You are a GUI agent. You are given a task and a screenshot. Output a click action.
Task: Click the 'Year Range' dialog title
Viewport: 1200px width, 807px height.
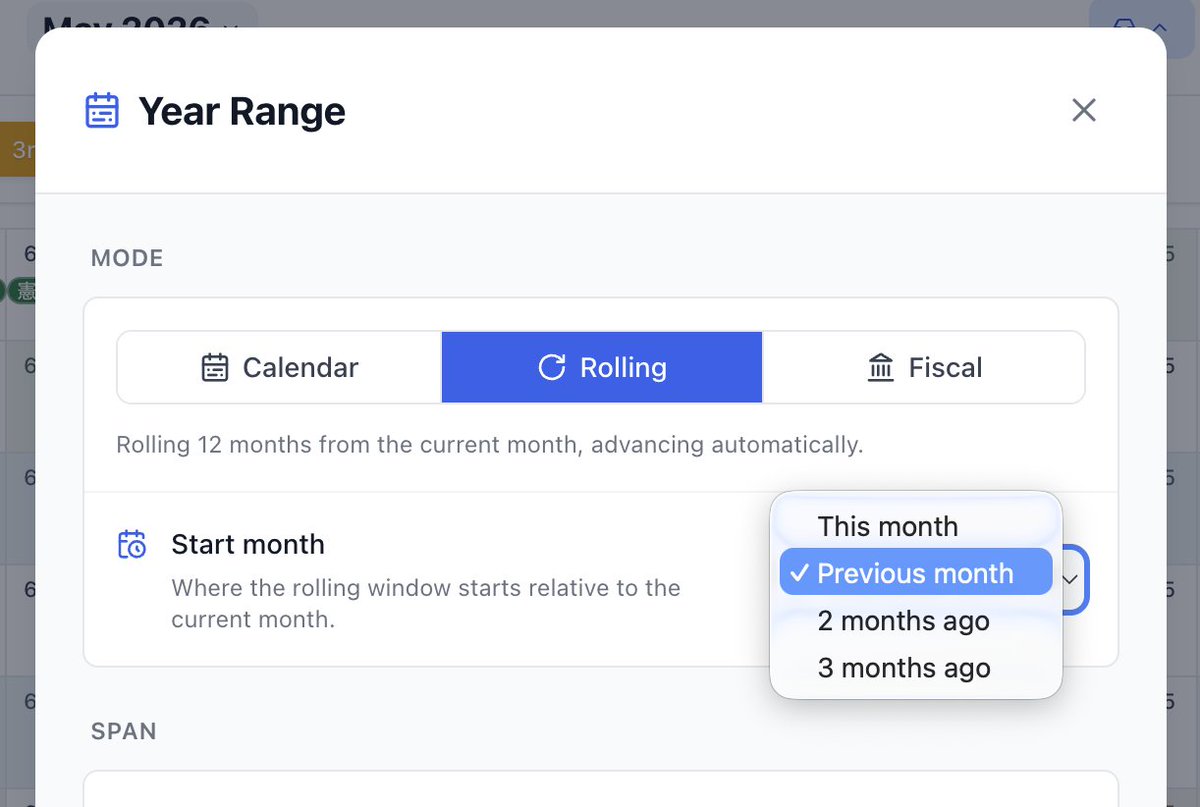[242, 111]
